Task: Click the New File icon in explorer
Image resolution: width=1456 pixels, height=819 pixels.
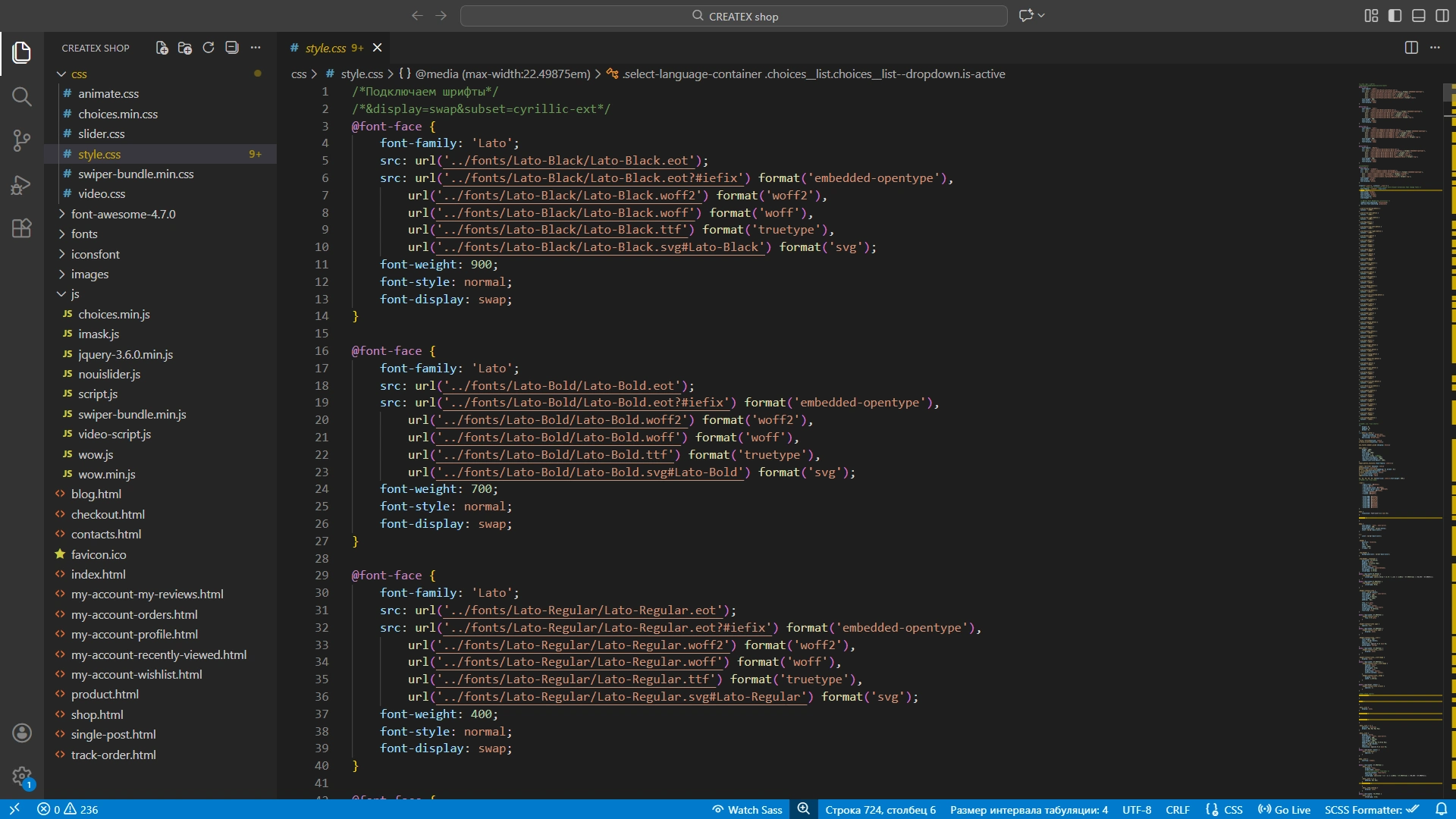Action: click(x=162, y=48)
